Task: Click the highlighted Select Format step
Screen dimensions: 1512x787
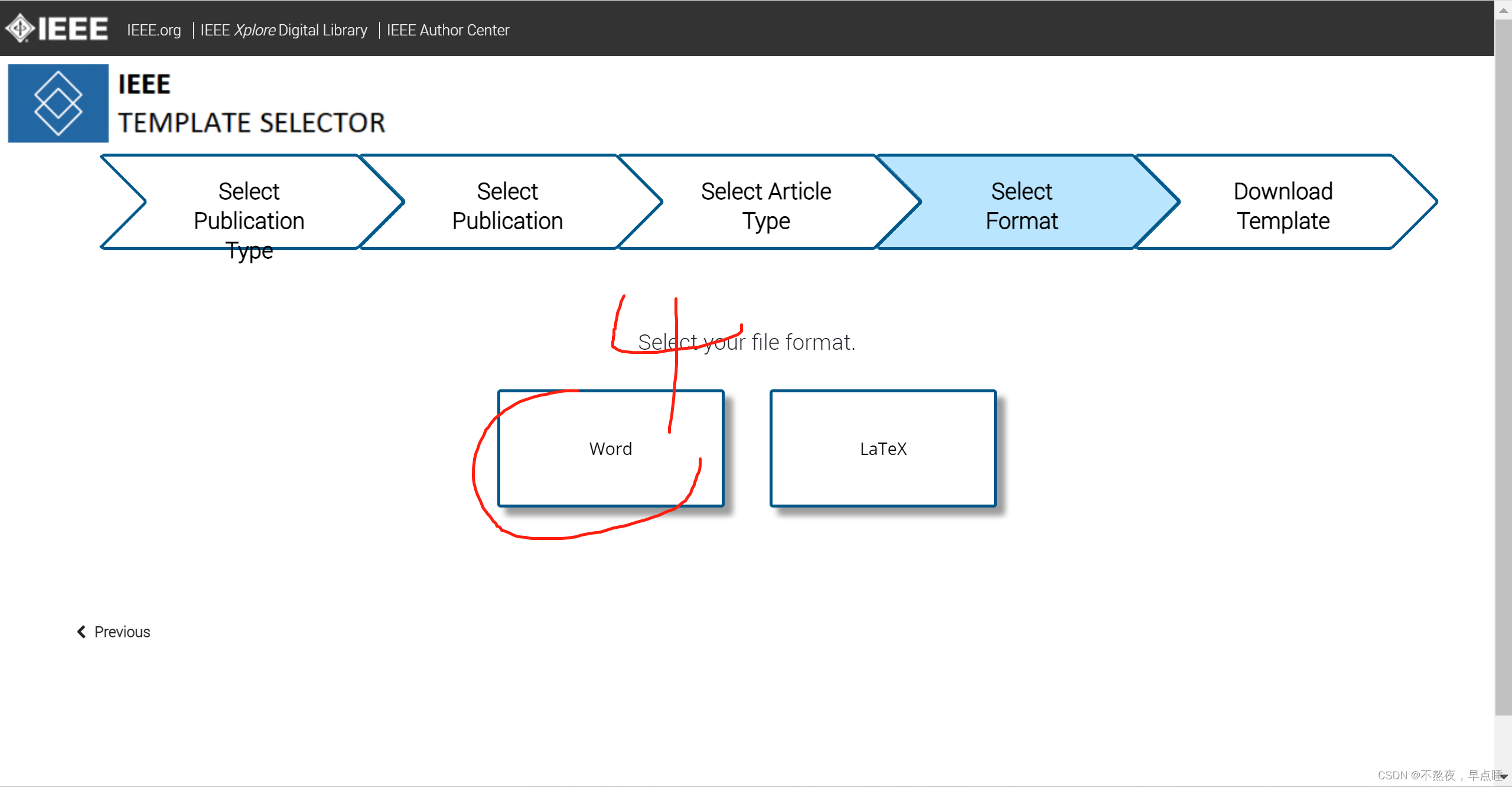Action: [1021, 206]
